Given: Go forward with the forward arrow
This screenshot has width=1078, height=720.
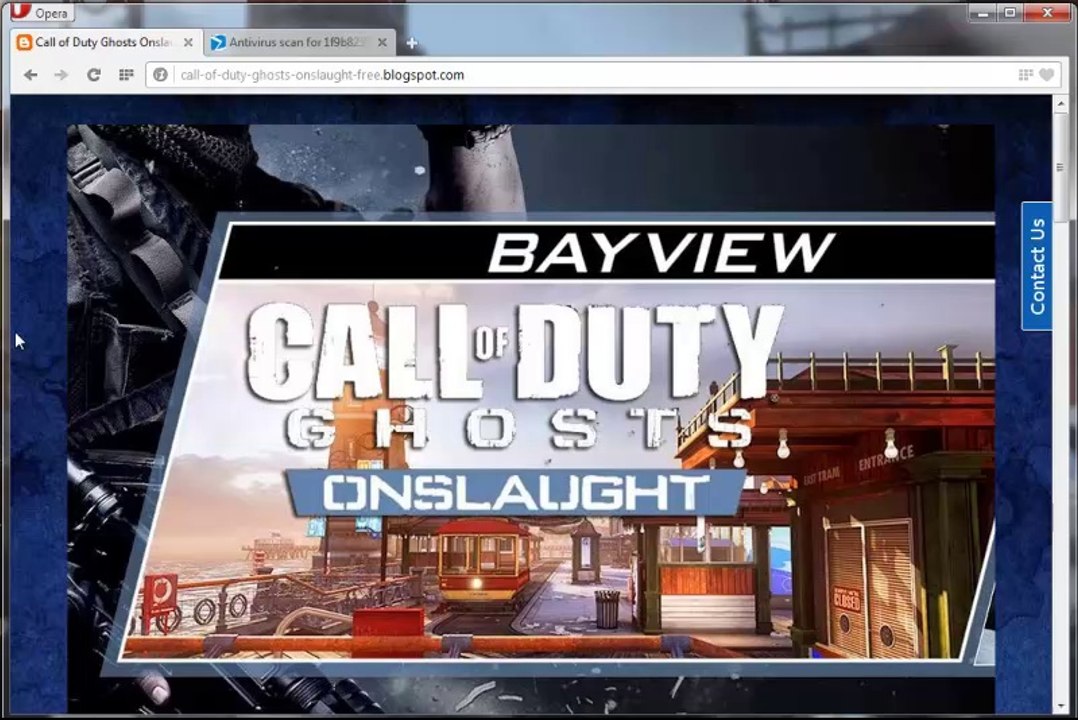Looking at the screenshot, I should (62, 75).
